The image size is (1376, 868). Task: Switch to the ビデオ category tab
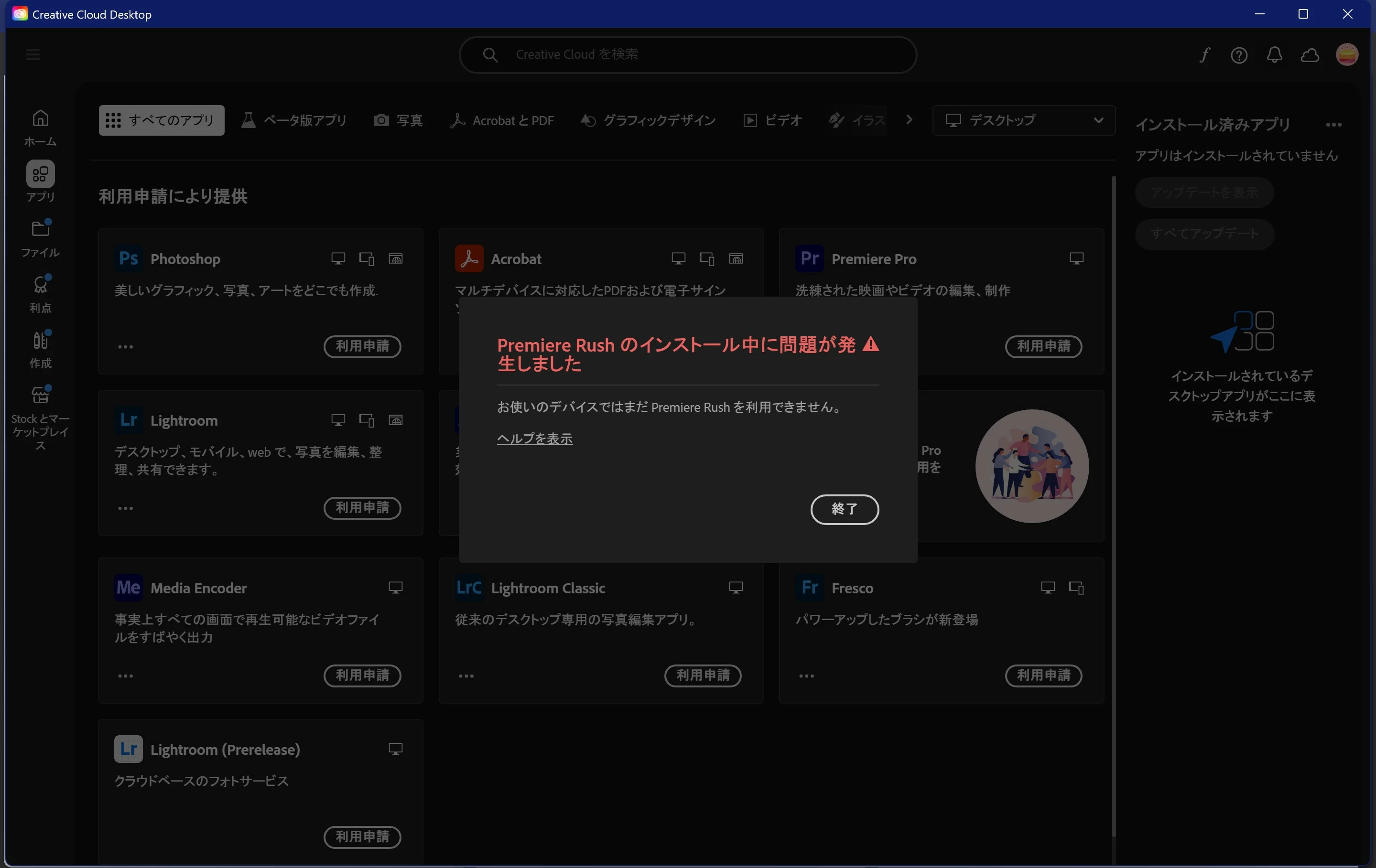pyautogui.click(x=772, y=120)
